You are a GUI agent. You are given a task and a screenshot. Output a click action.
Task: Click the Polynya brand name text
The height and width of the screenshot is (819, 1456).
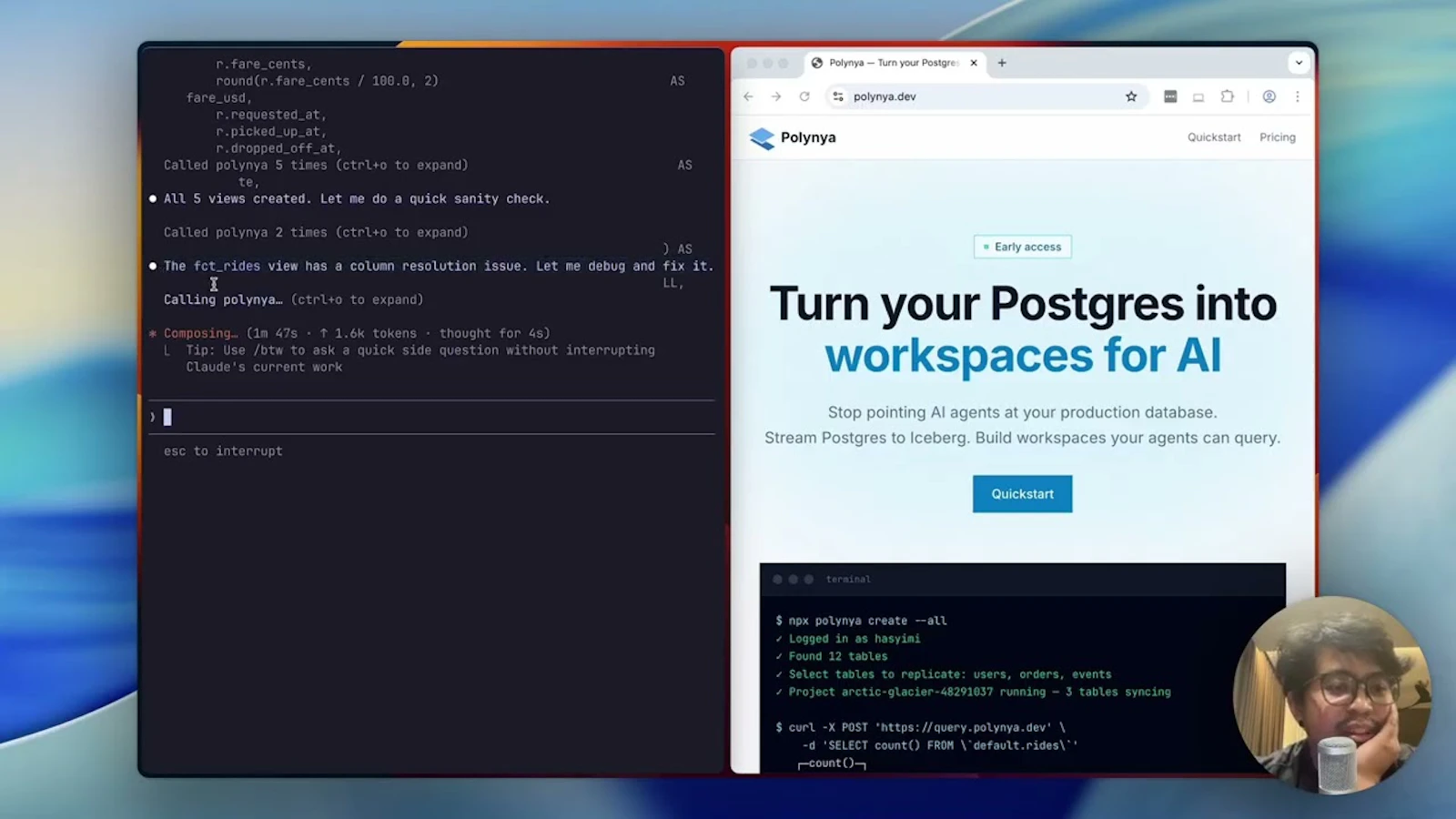point(808,137)
